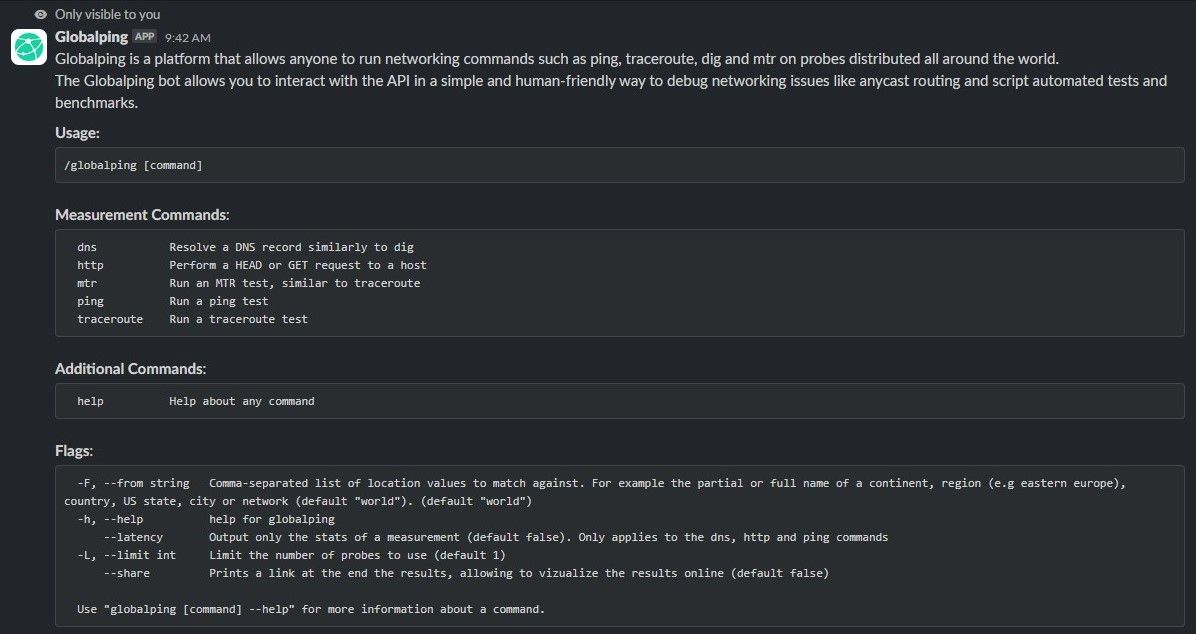
Task: Click the ping command entry
Action: (x=90, y=301)
